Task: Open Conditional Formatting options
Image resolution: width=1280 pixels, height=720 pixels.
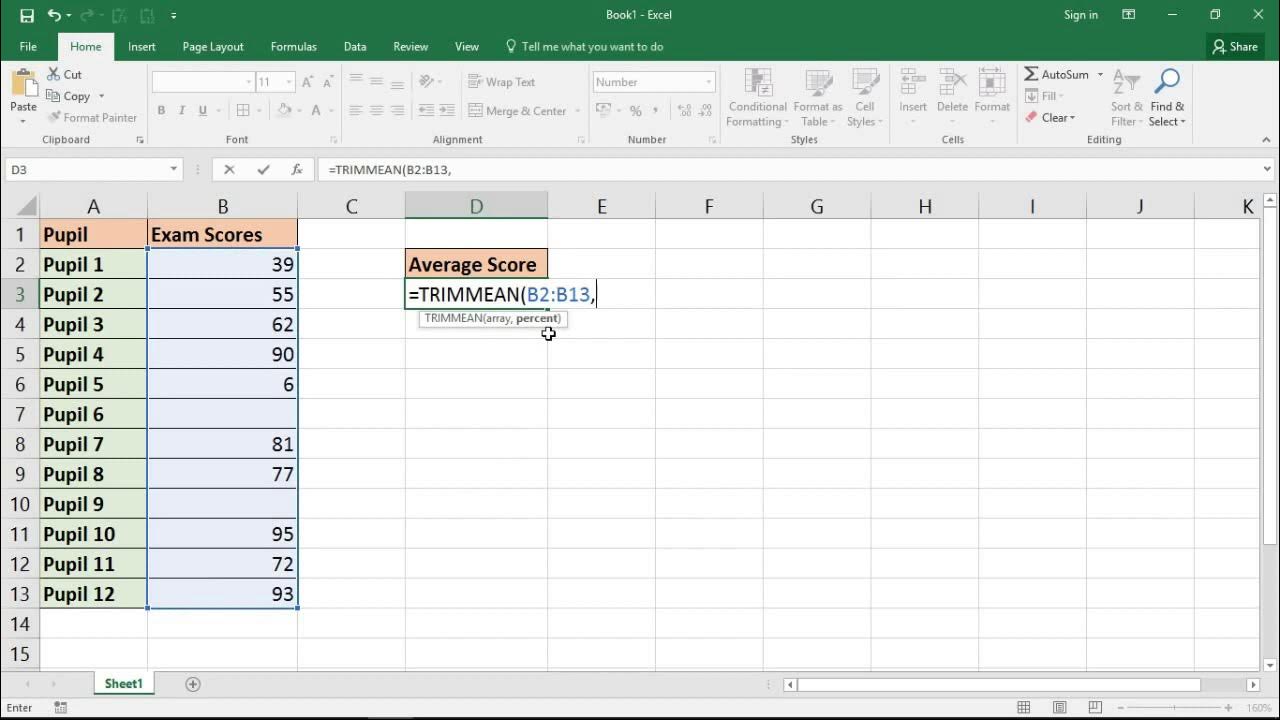Action: pos(757,99)
